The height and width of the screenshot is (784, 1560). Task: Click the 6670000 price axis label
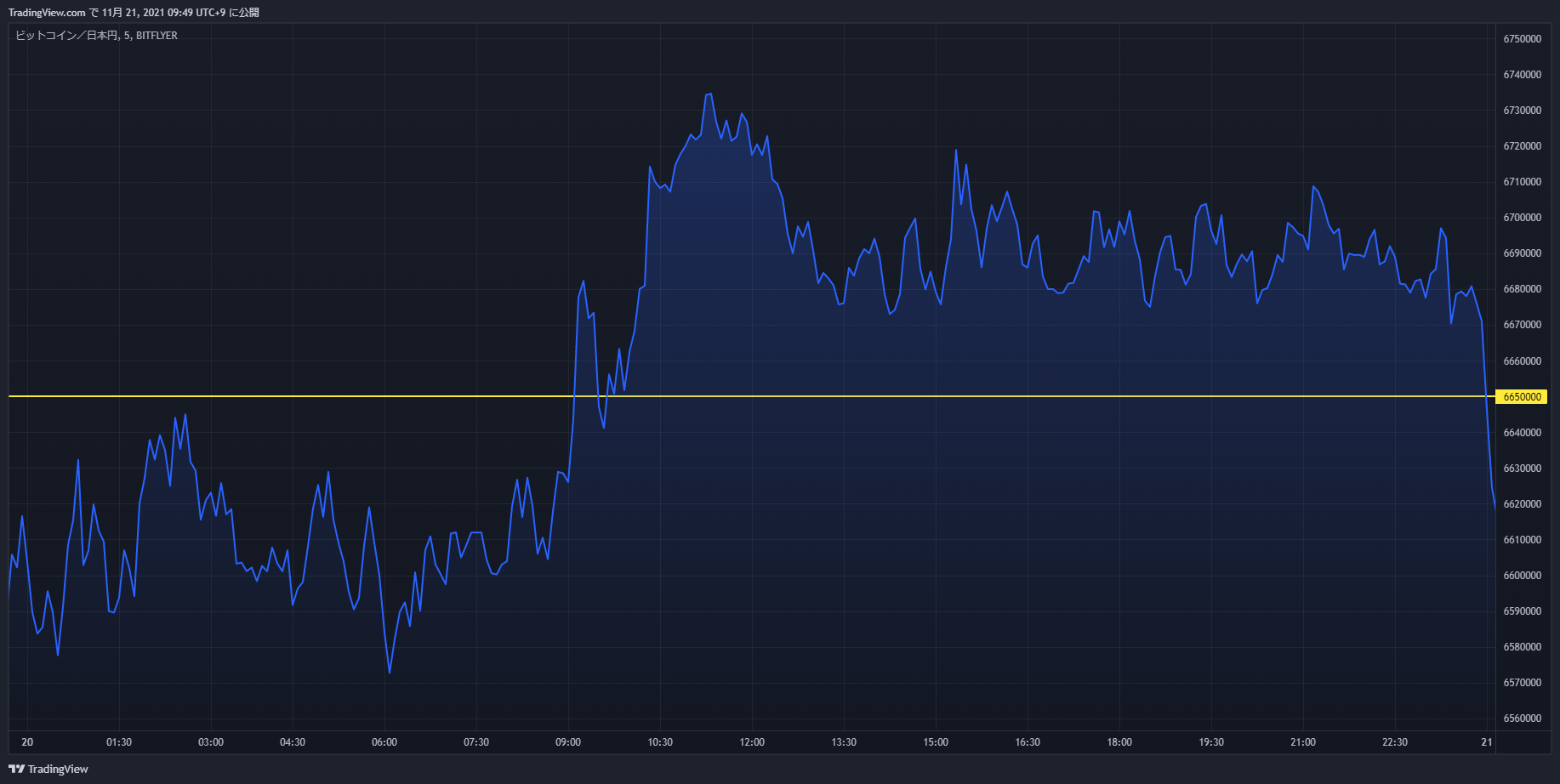tap(1523, 325)
